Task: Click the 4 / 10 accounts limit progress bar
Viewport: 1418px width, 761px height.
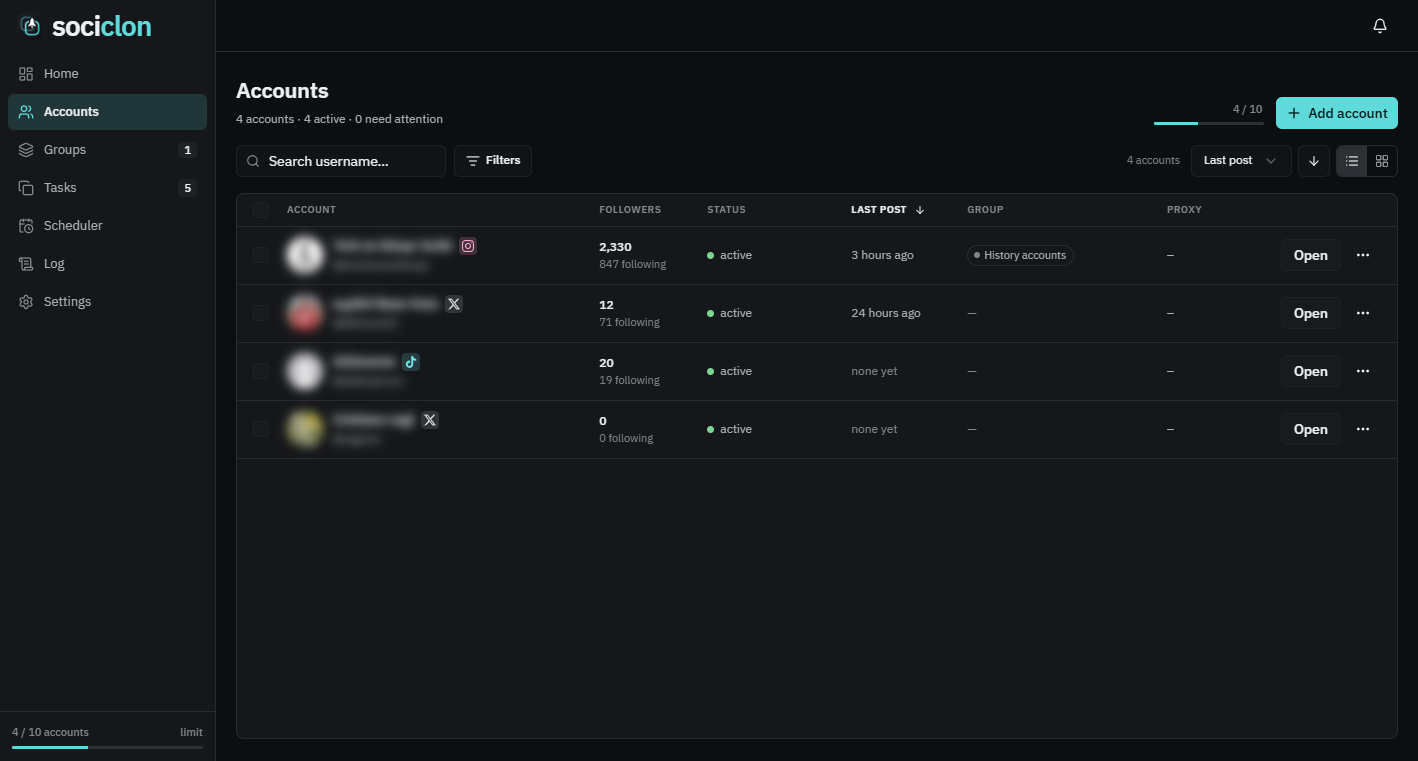Action: tap(107, 747)
